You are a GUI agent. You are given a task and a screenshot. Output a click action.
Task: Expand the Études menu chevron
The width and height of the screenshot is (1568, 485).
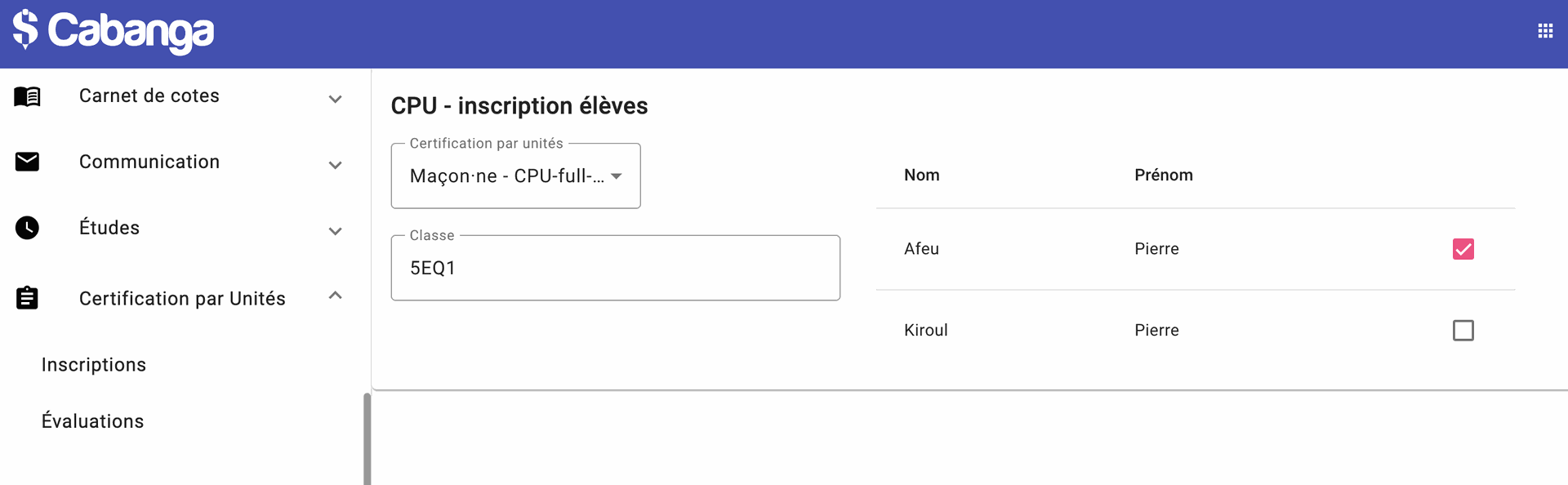click(x=335, y=232)
